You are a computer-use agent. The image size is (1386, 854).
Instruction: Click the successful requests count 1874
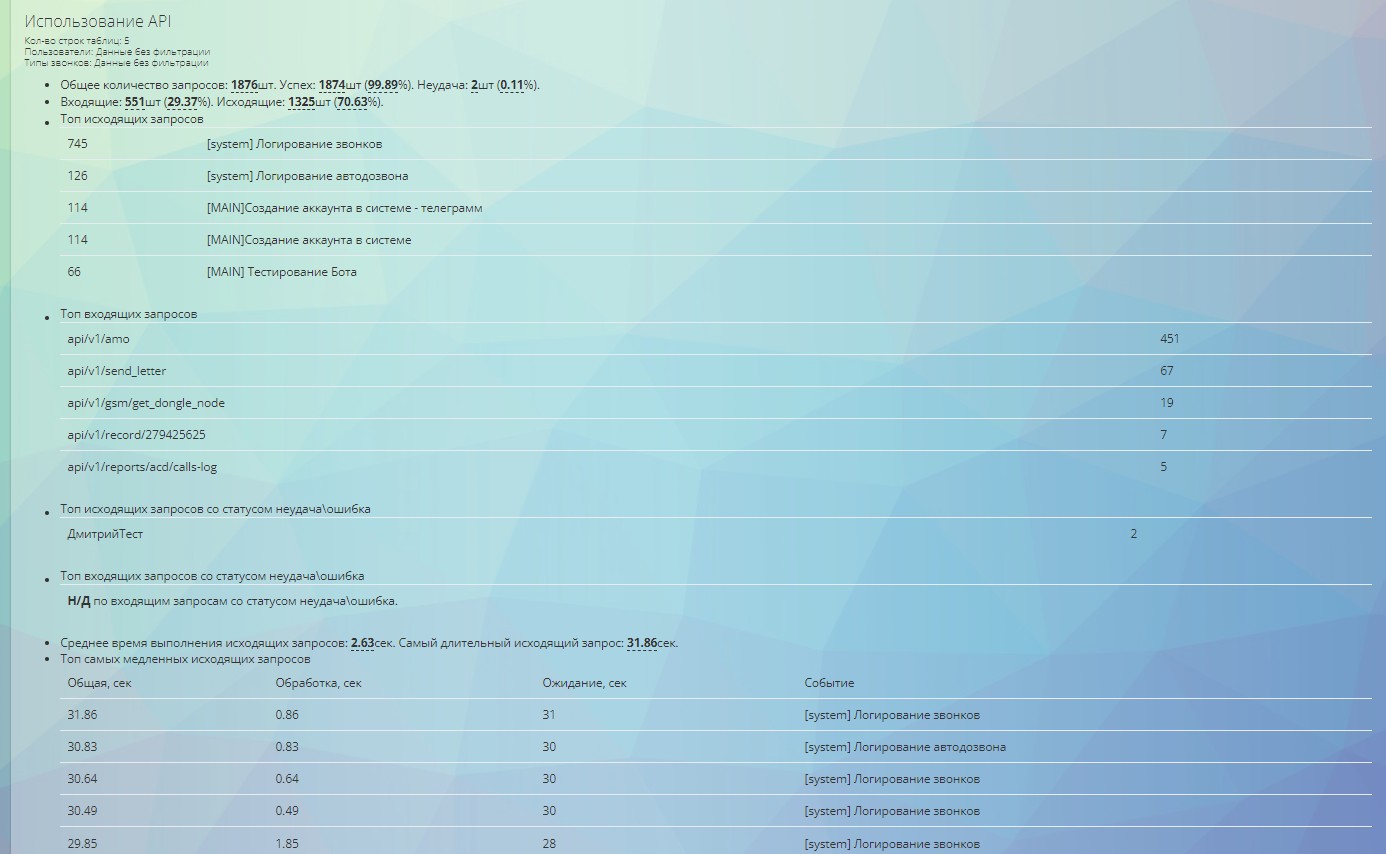pyautogui.click(x=331, y=85)
